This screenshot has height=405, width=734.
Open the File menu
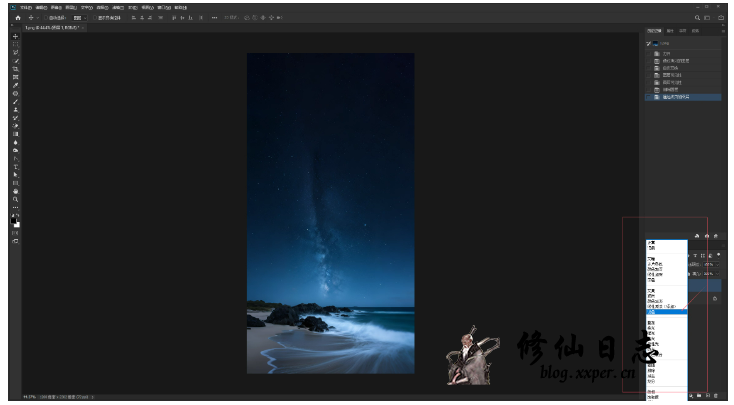[x=25, y=7]
